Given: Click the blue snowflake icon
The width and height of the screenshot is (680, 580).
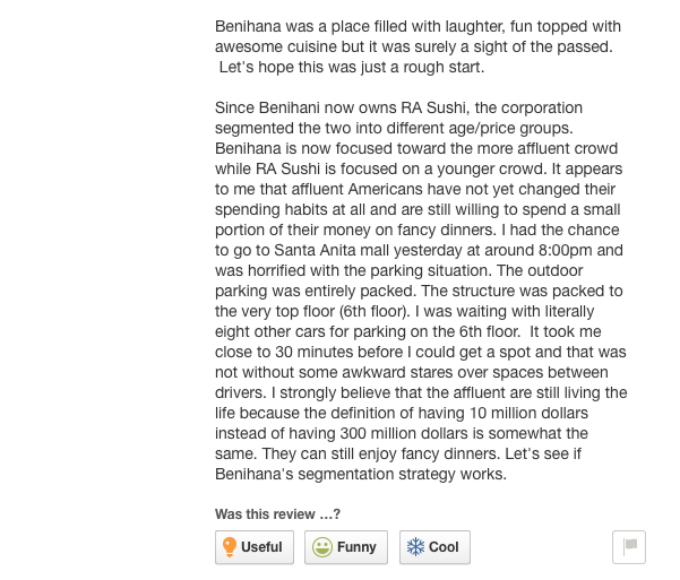Looking at the screenshot, I should coord(415,547).
